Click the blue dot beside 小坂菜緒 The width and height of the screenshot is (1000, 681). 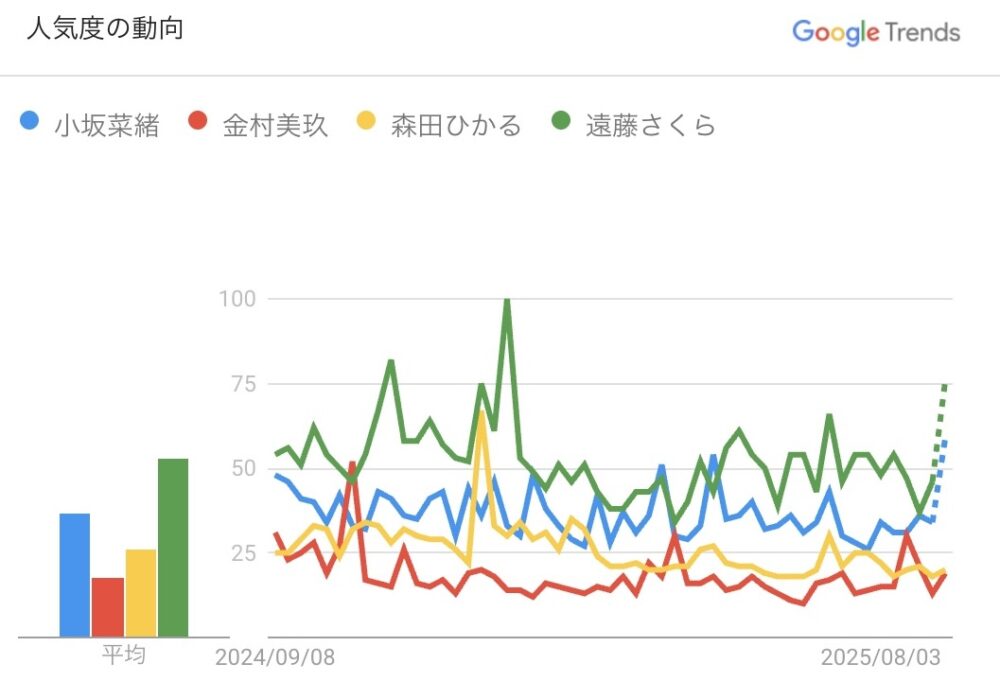coord(30,124)
